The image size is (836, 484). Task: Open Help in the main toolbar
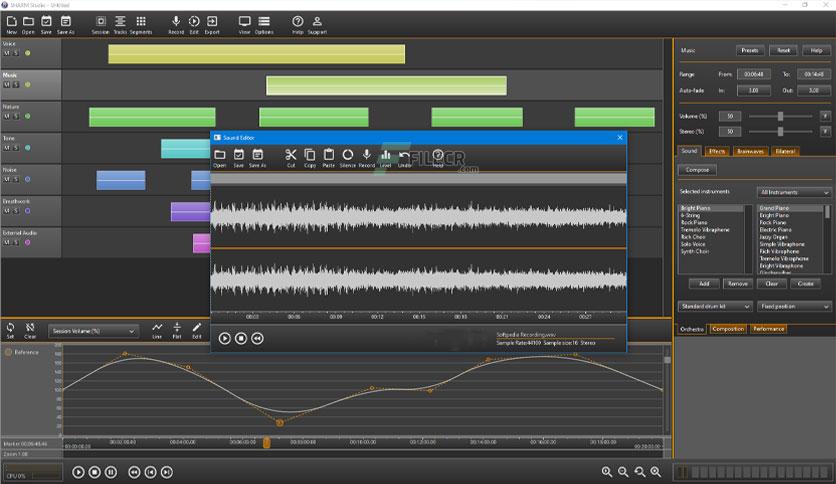298,25
